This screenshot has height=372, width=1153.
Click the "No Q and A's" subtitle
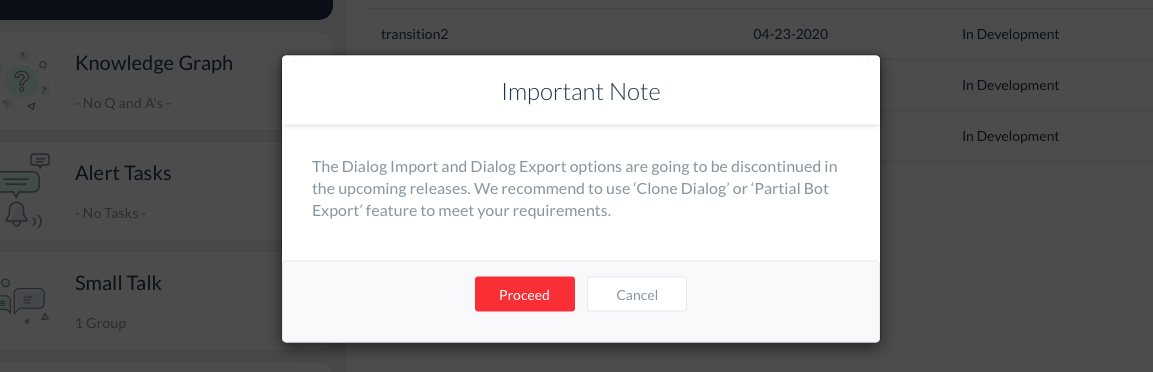point(123,103)
